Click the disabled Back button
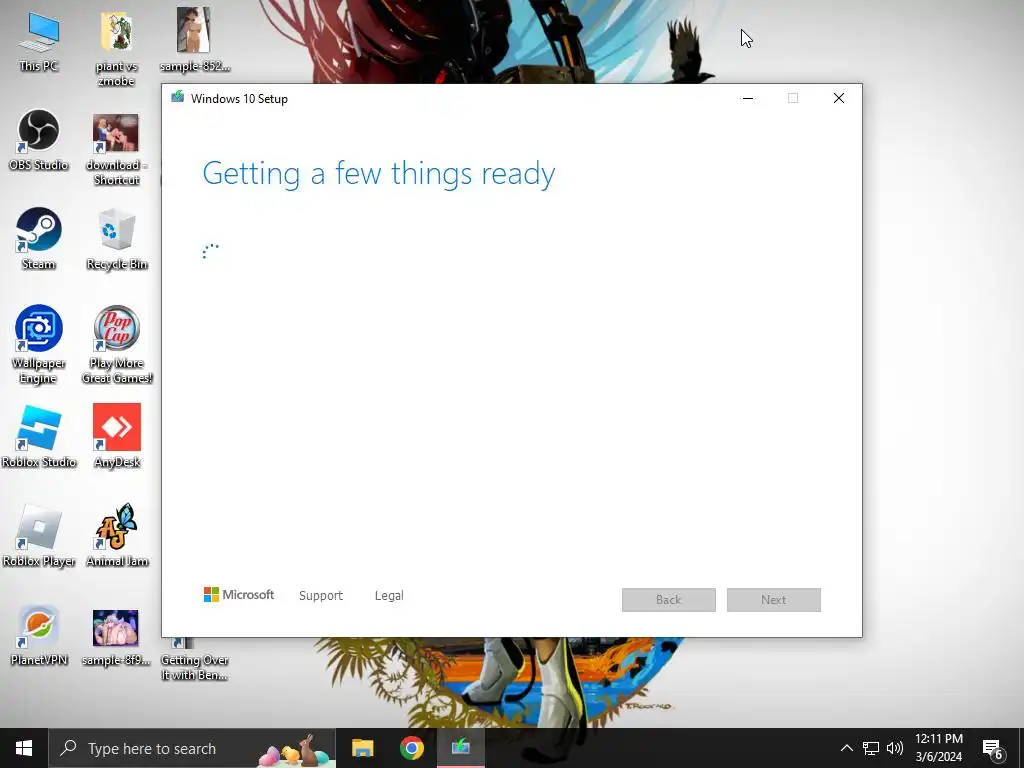The image size is (1024, 768). [x=669, y=600]
